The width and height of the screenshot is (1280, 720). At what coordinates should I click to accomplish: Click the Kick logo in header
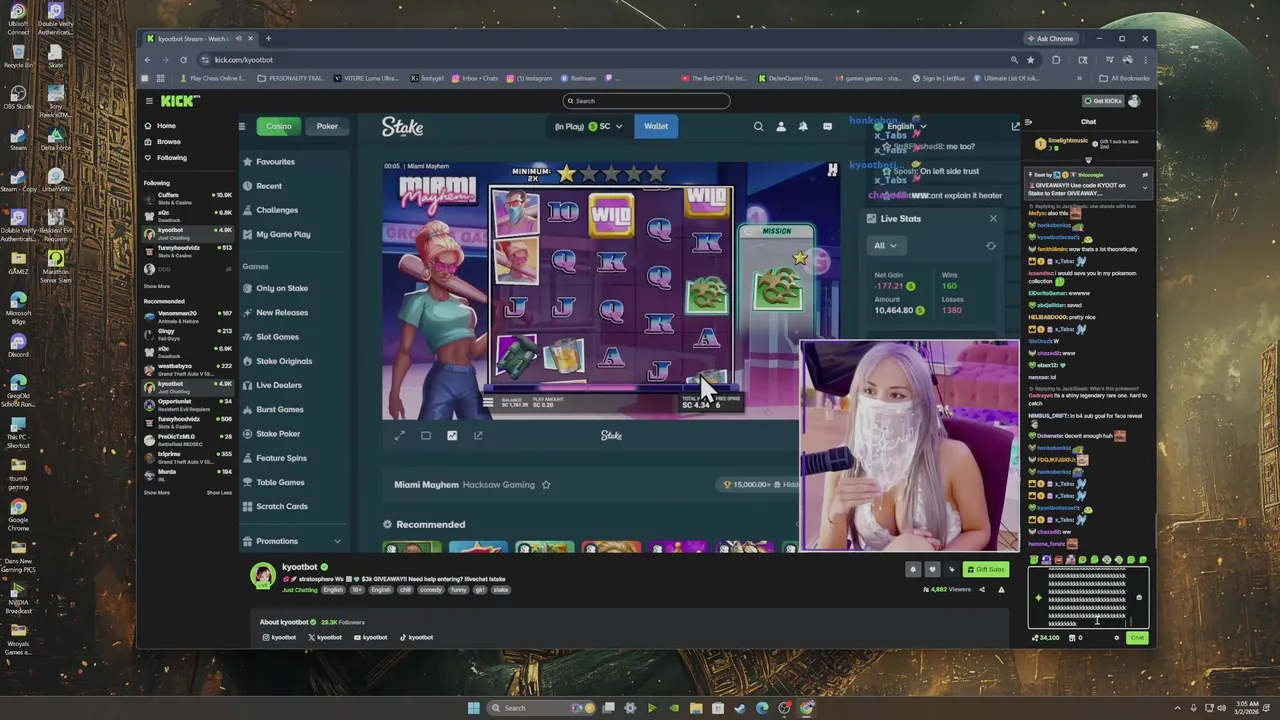180,100
